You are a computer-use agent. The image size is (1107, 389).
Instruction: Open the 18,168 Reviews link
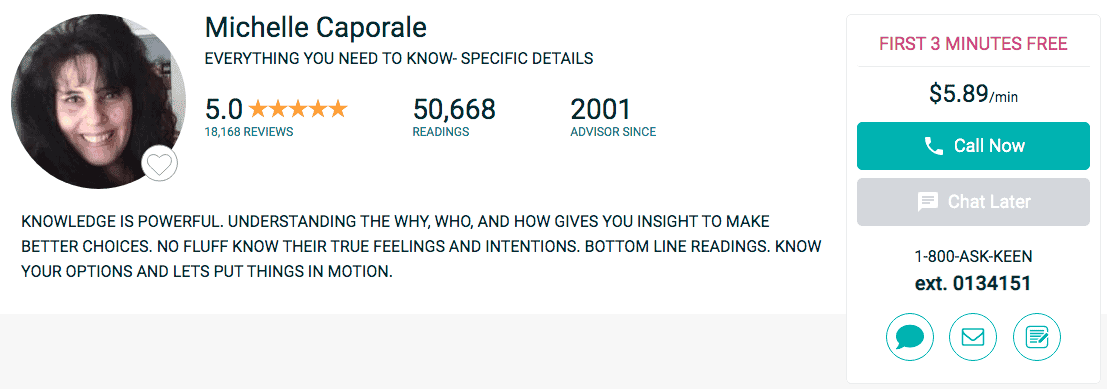(249, 132)
